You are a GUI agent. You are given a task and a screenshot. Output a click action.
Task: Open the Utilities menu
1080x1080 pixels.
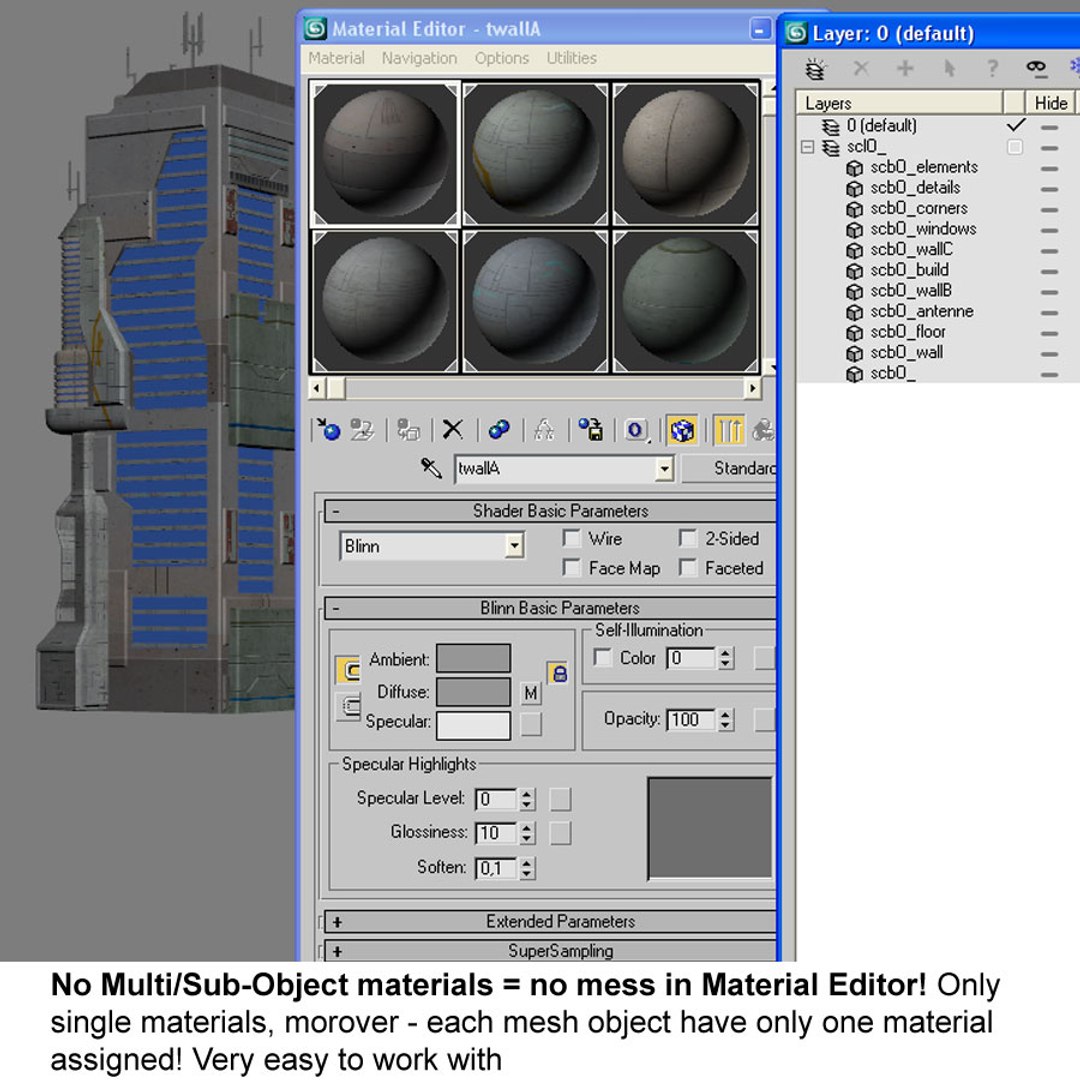572,58
